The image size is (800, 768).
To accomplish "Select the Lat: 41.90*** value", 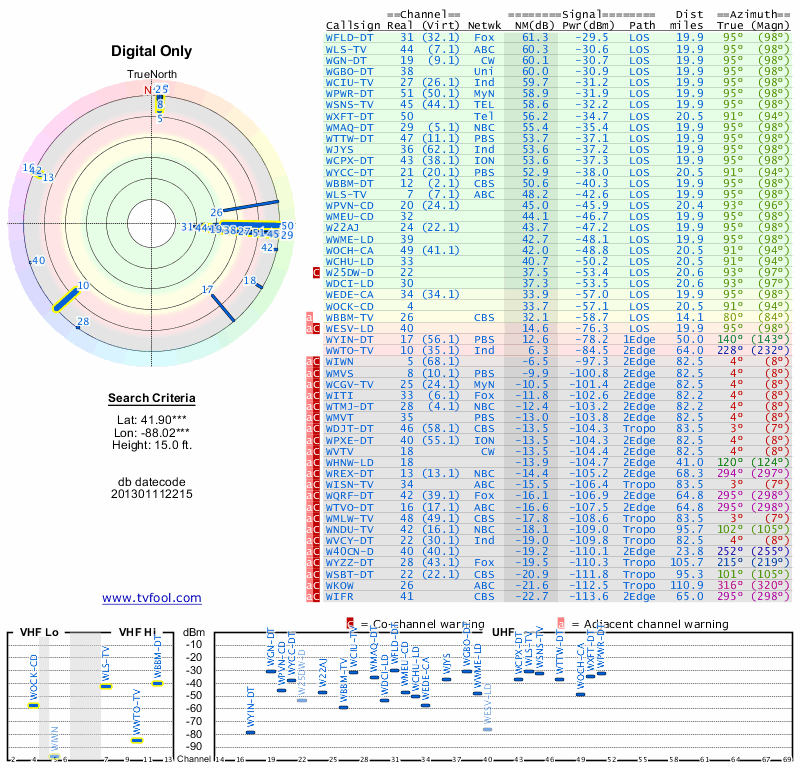I will [152, 420].
